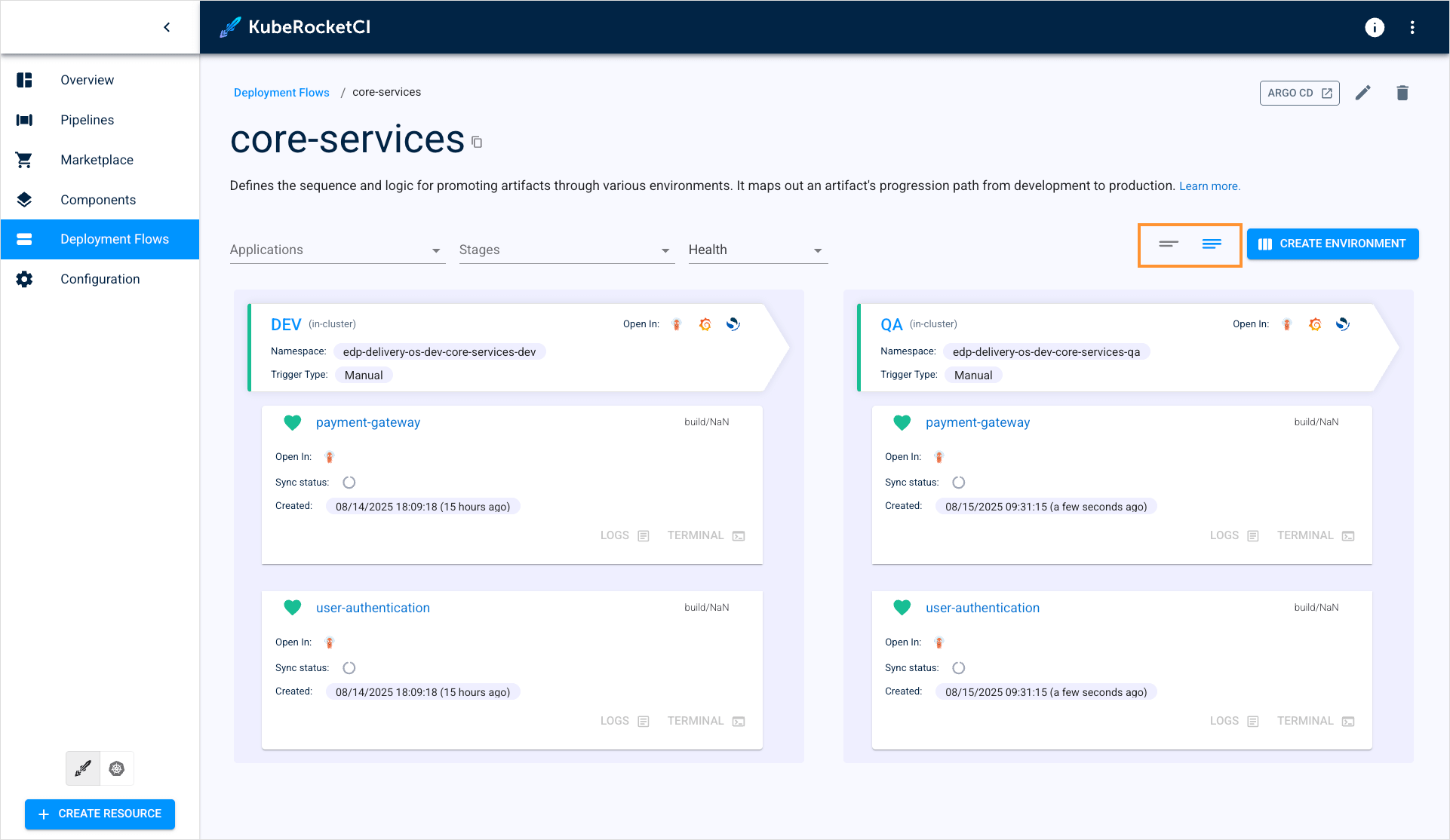This screenshot has height=840, width=1450.
Task: Click the Deployment Flows breadcrumb link
Action: point(281,93)
